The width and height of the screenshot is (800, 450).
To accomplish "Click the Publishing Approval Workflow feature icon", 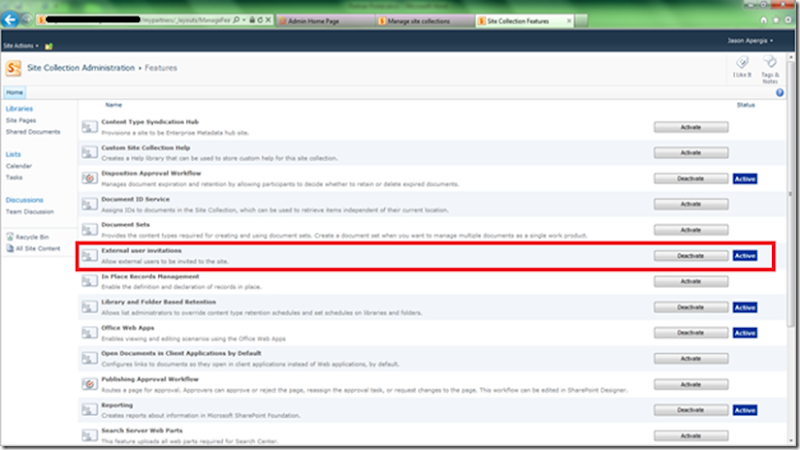I will click(90, 384).
